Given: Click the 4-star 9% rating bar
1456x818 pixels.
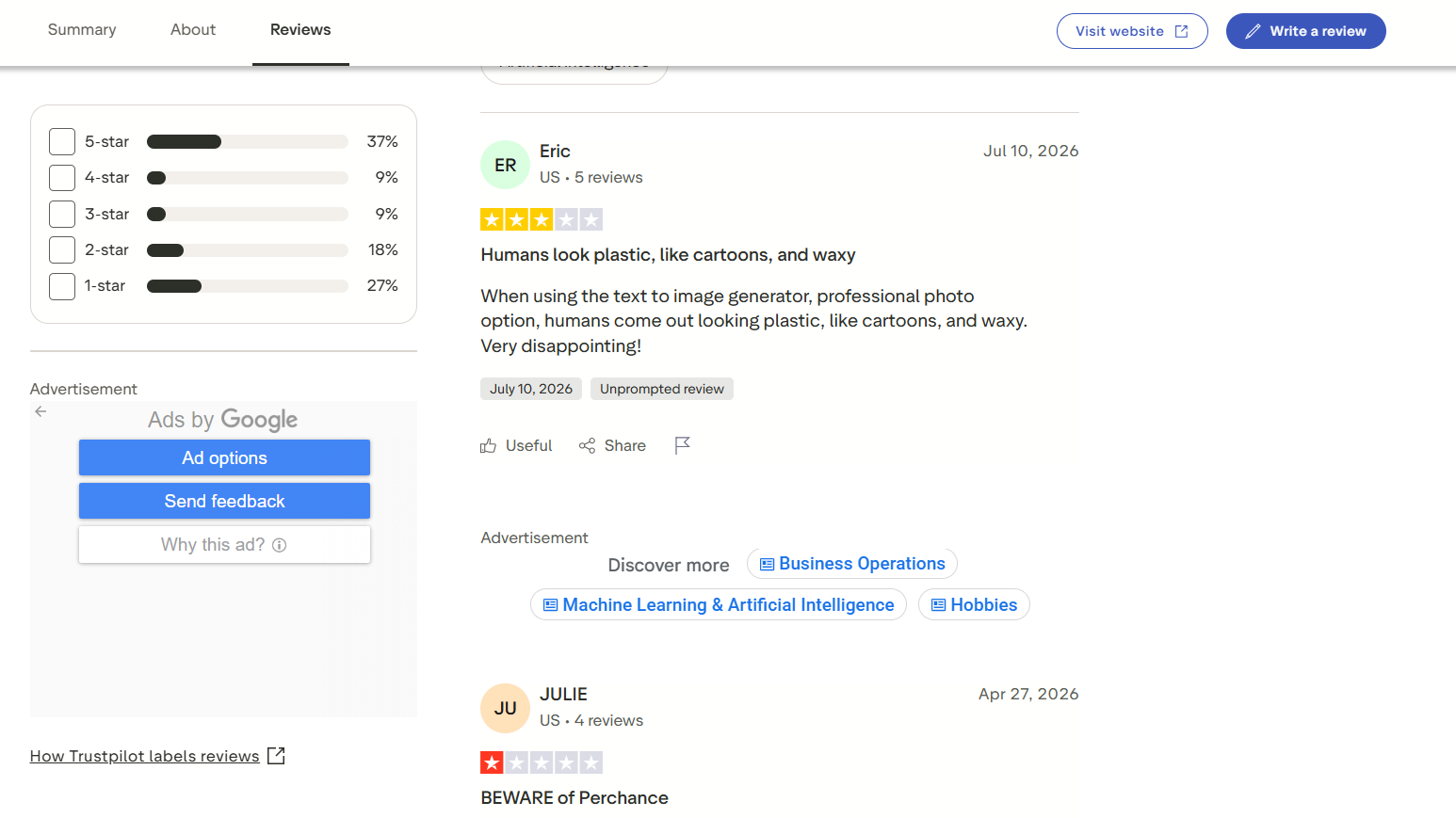Looking at the screenshot, I should pyautogui.click(x=248, y=178).
